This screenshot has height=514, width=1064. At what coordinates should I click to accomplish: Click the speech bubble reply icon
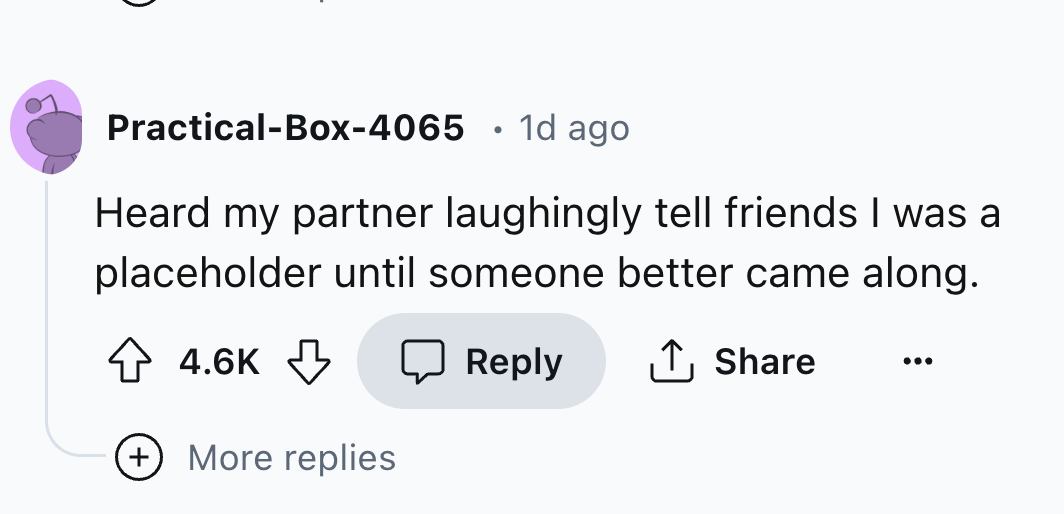[421, 361]
